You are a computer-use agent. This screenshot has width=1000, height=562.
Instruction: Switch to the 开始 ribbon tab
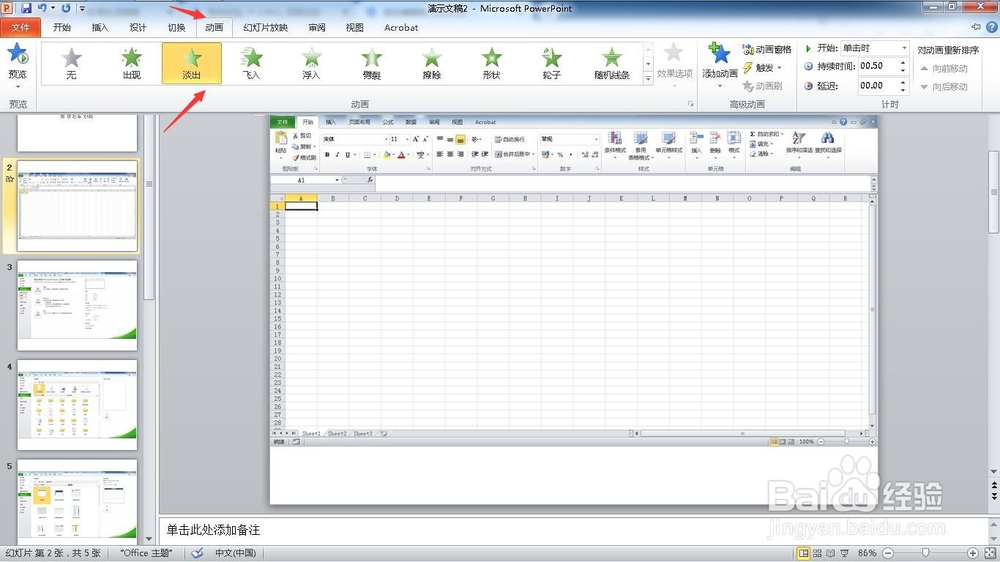tap(62, 27)
